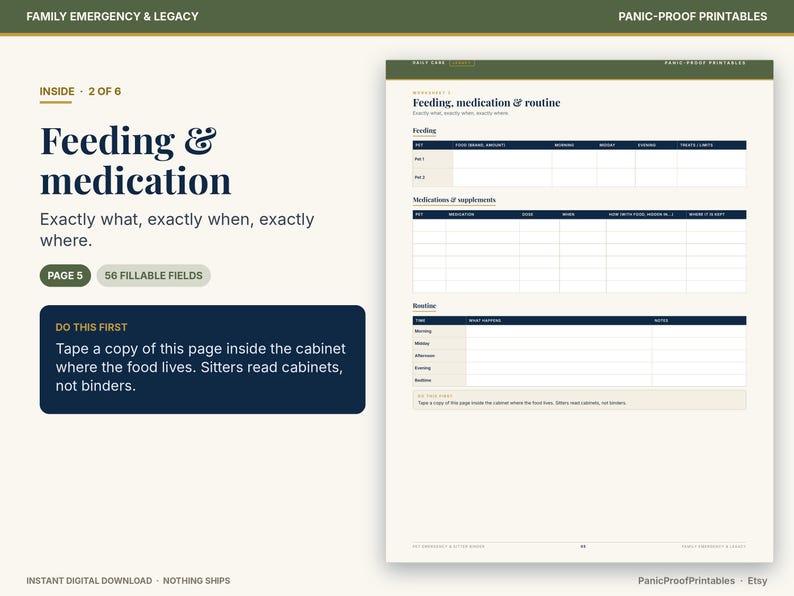Click the 'DOSE' column header

coord(527,215)
